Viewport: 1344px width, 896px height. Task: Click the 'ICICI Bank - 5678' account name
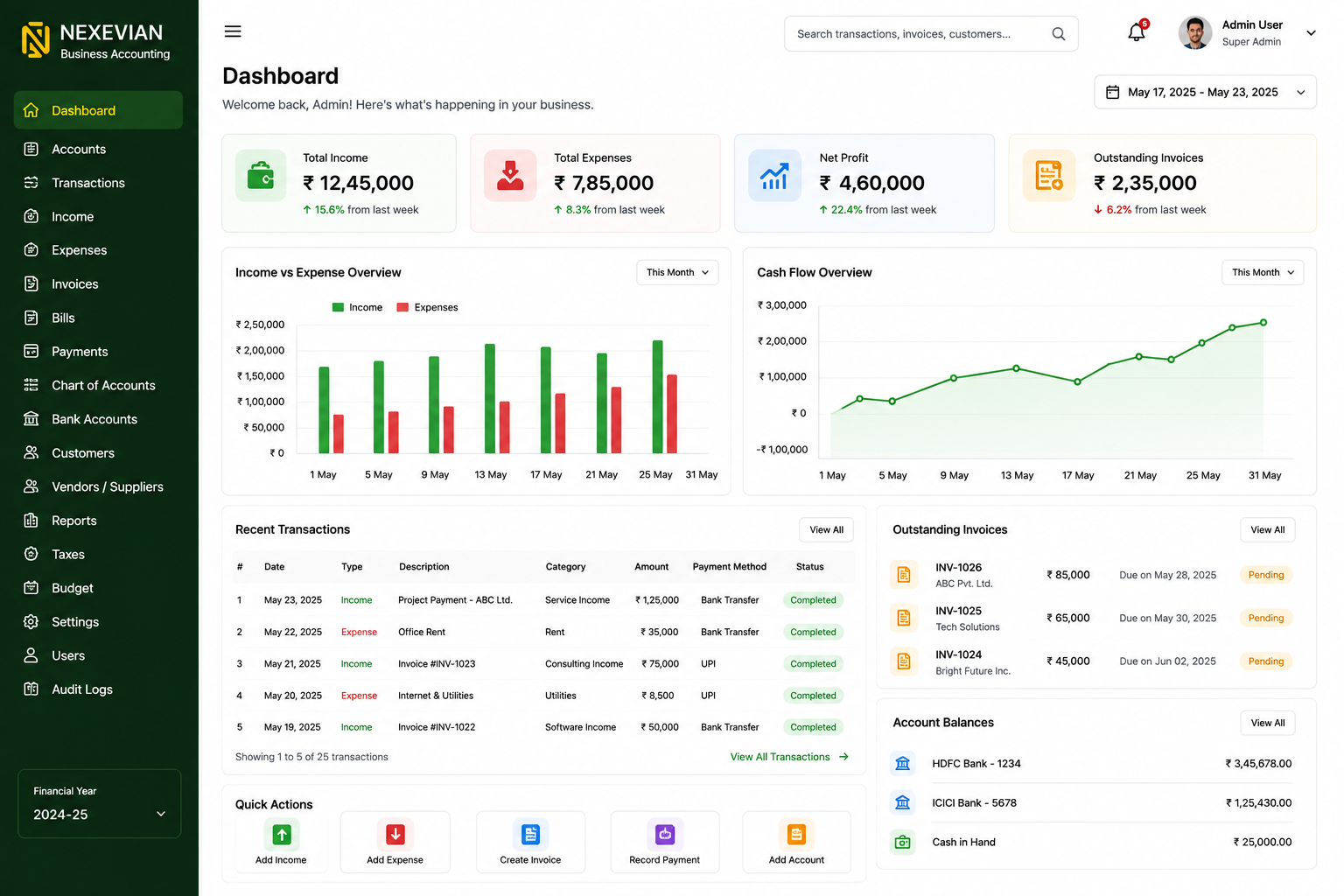coord(974,803)
